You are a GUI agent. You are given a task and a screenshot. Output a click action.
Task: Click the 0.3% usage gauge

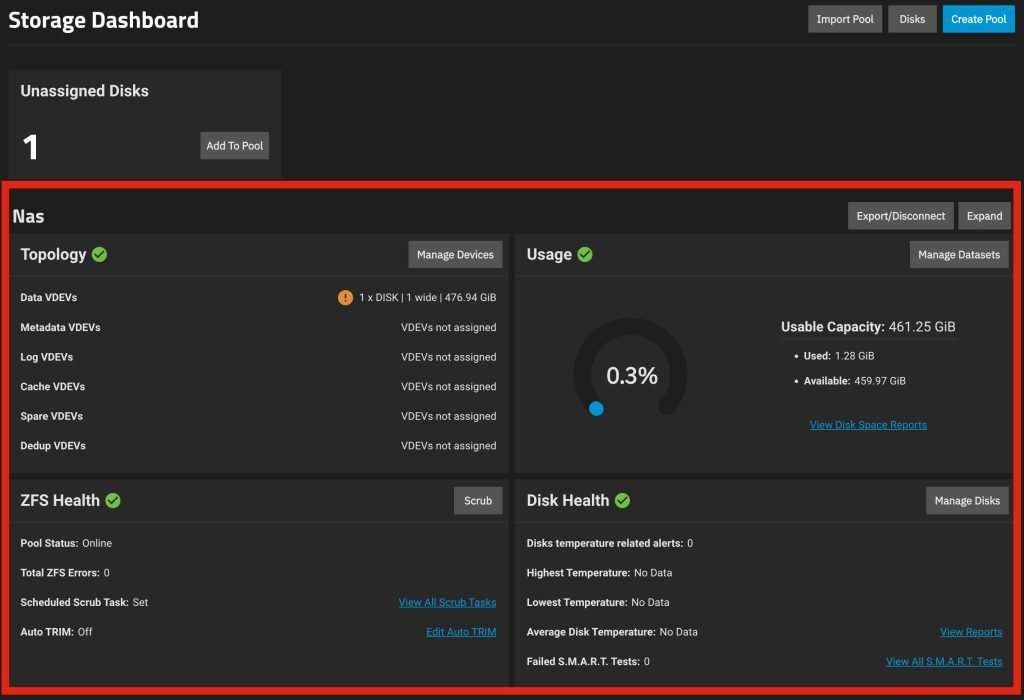coord(631,375)
